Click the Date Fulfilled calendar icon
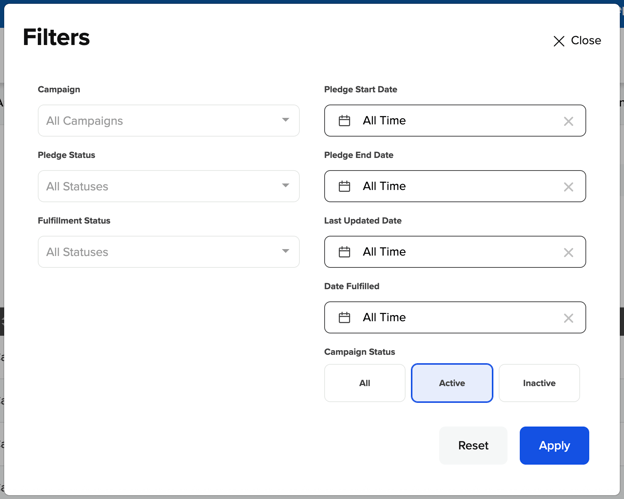Screen dimensions: 624x499 [x=344, y=318]
